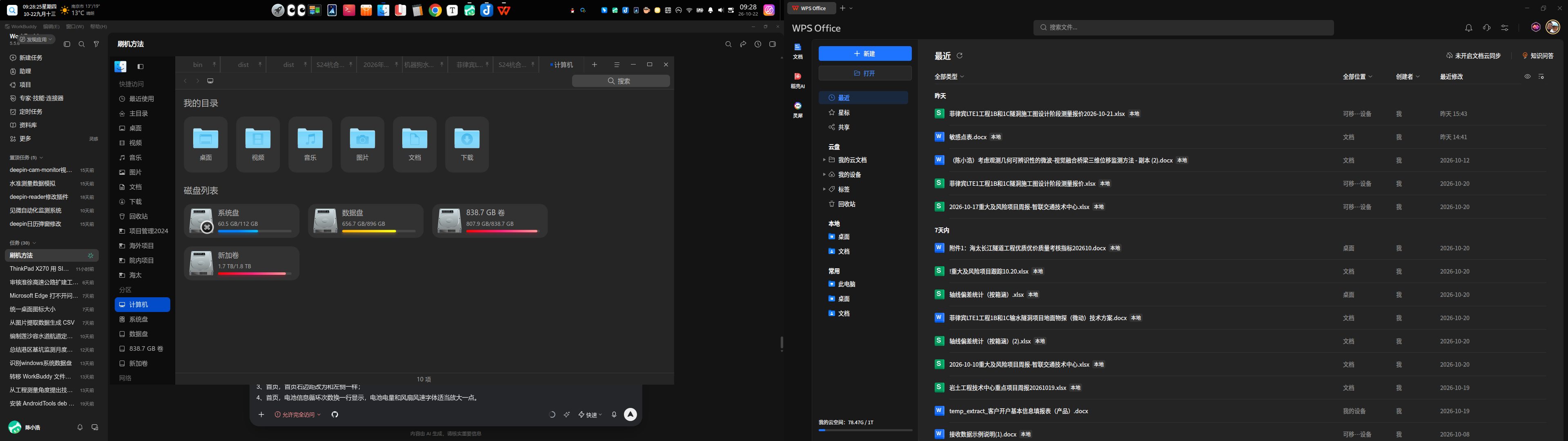
Task: Click the sparkle enhance-prompt icon in WorkBuddy
Action: coord(567,414)
